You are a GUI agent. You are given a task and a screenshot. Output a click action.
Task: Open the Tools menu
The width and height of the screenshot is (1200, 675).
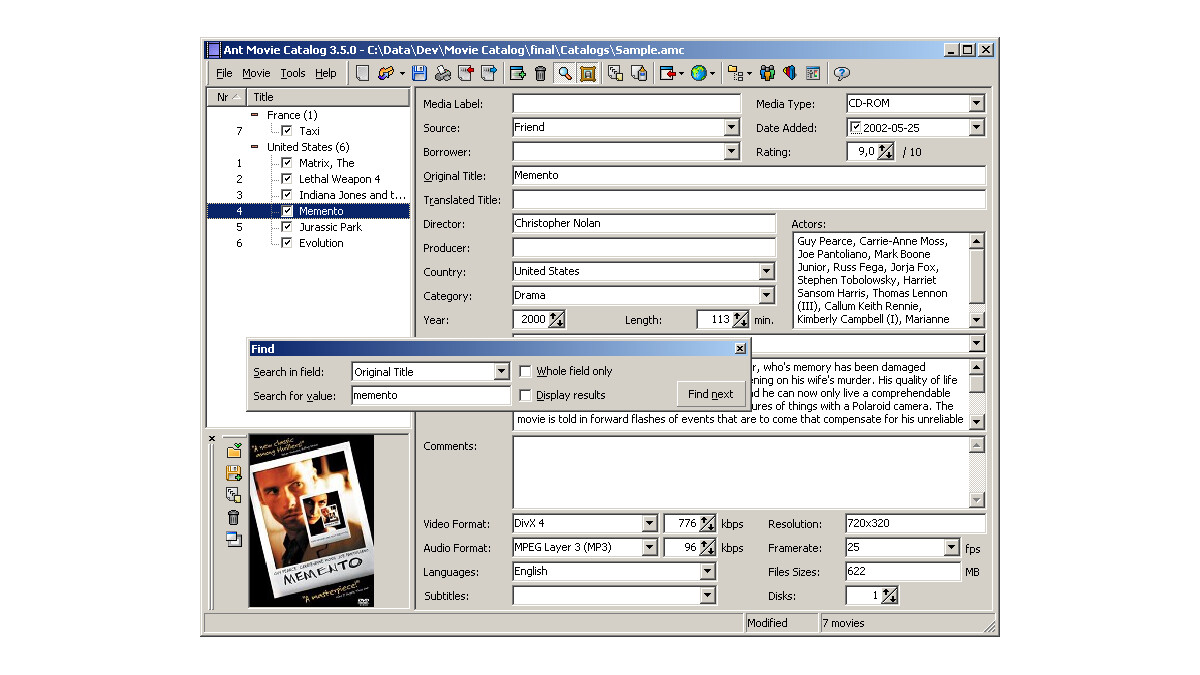(293, 73)
